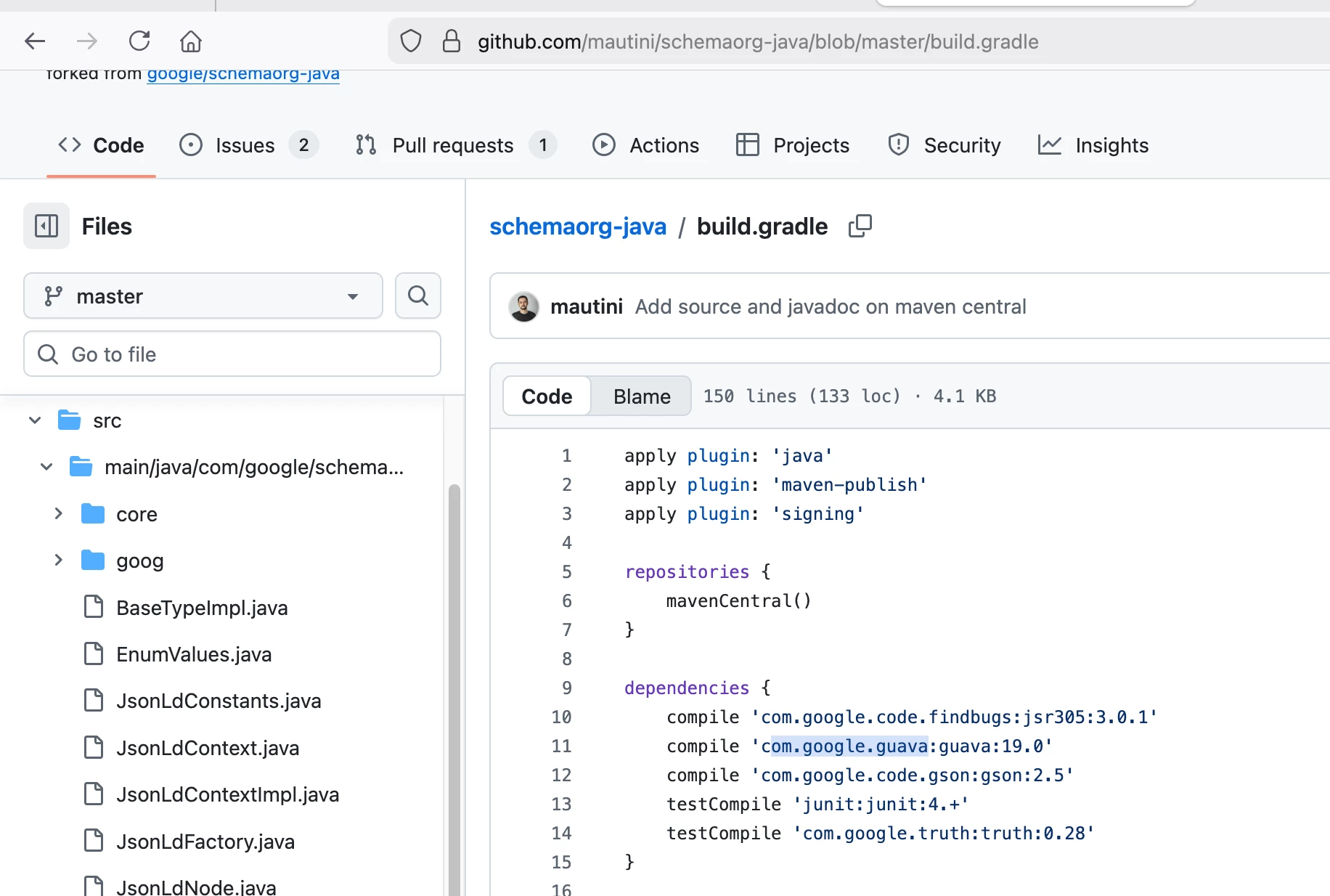
Task: Click the file search magnifier button
Action: coord(418,296)
